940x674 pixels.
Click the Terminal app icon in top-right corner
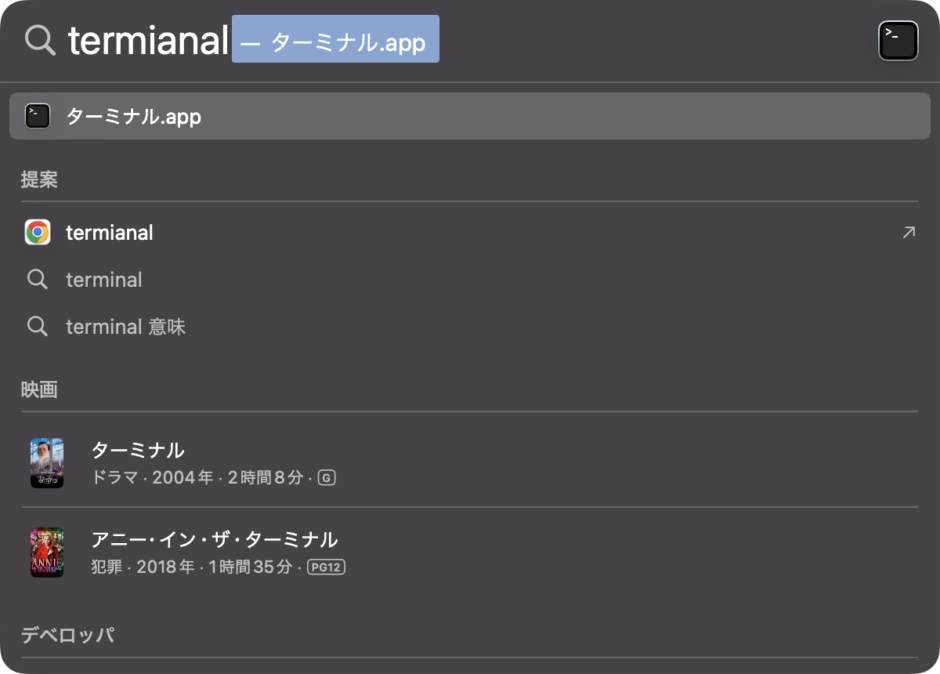[x=897, y=40]
